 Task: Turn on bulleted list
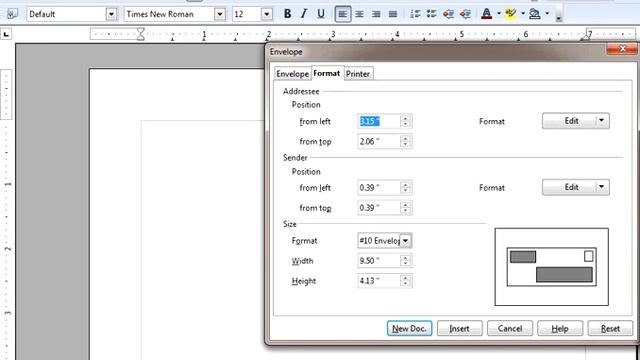pos(431,14)
